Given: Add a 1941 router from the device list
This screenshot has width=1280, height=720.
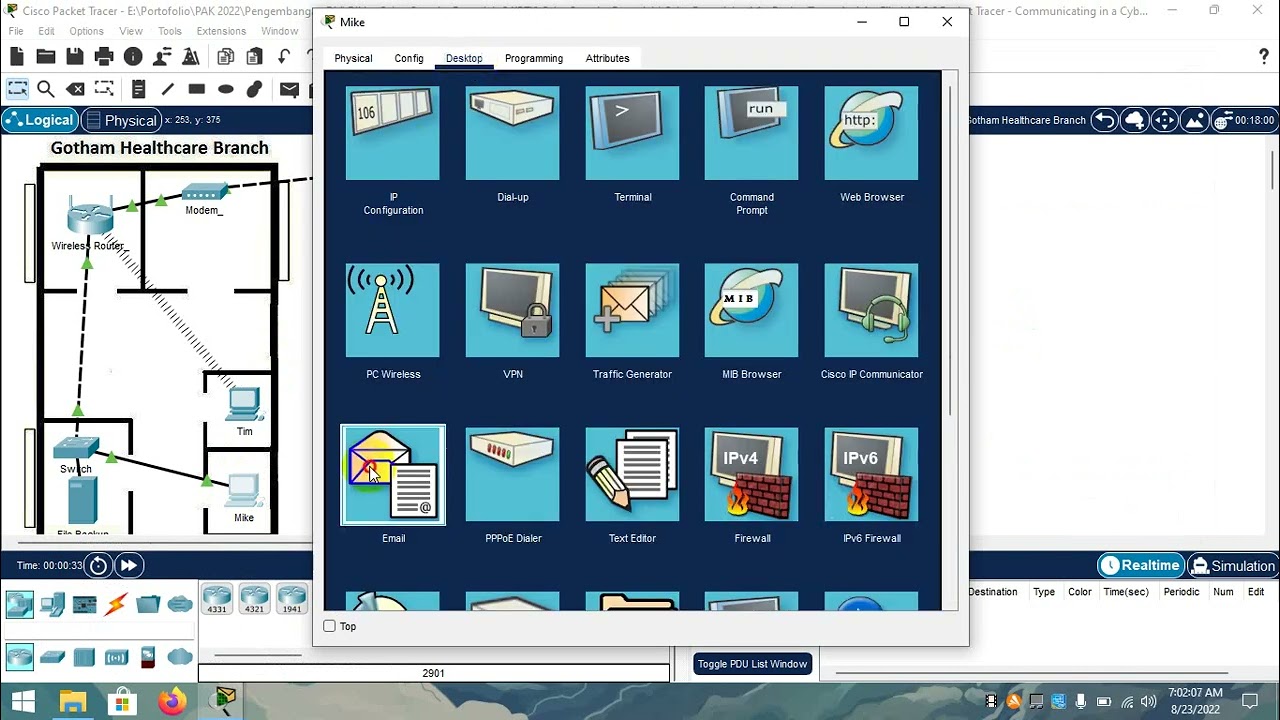Looking at the screenshot, I should coord(291,599).
